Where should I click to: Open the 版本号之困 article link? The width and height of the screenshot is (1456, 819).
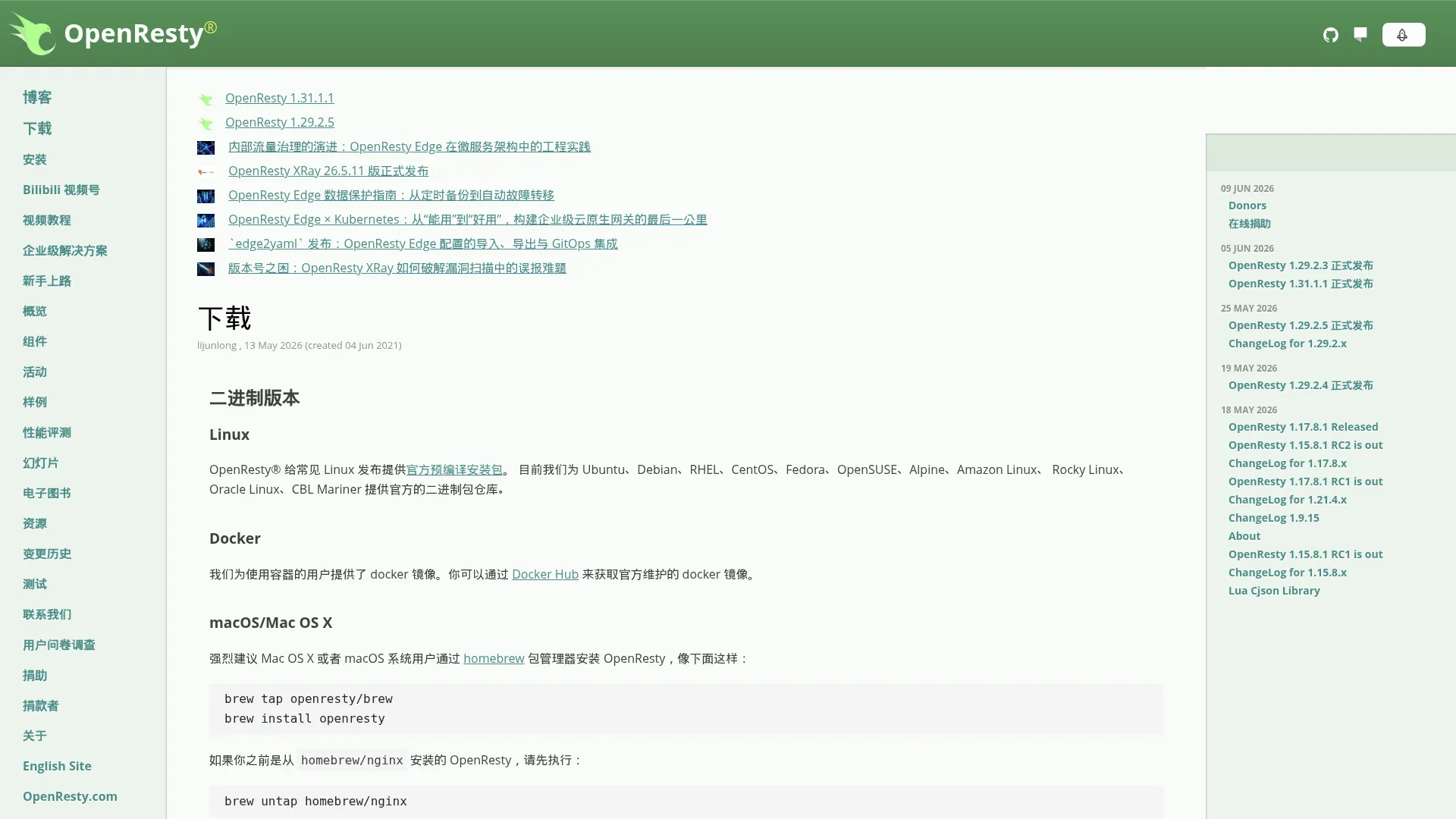(x=397, y=268)
